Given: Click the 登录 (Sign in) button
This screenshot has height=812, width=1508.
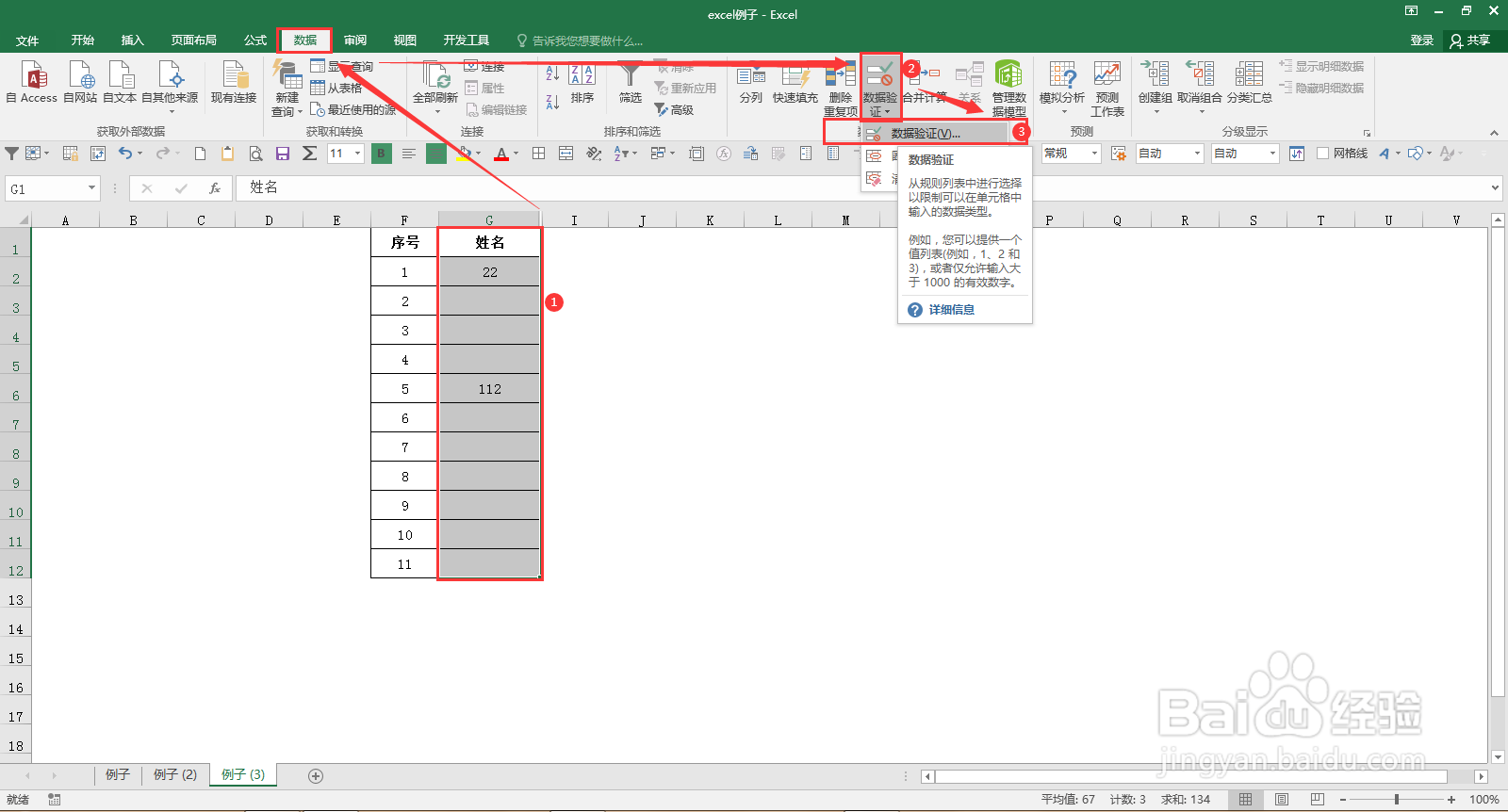Looking at the screenshot, I should click(1422, 41).
